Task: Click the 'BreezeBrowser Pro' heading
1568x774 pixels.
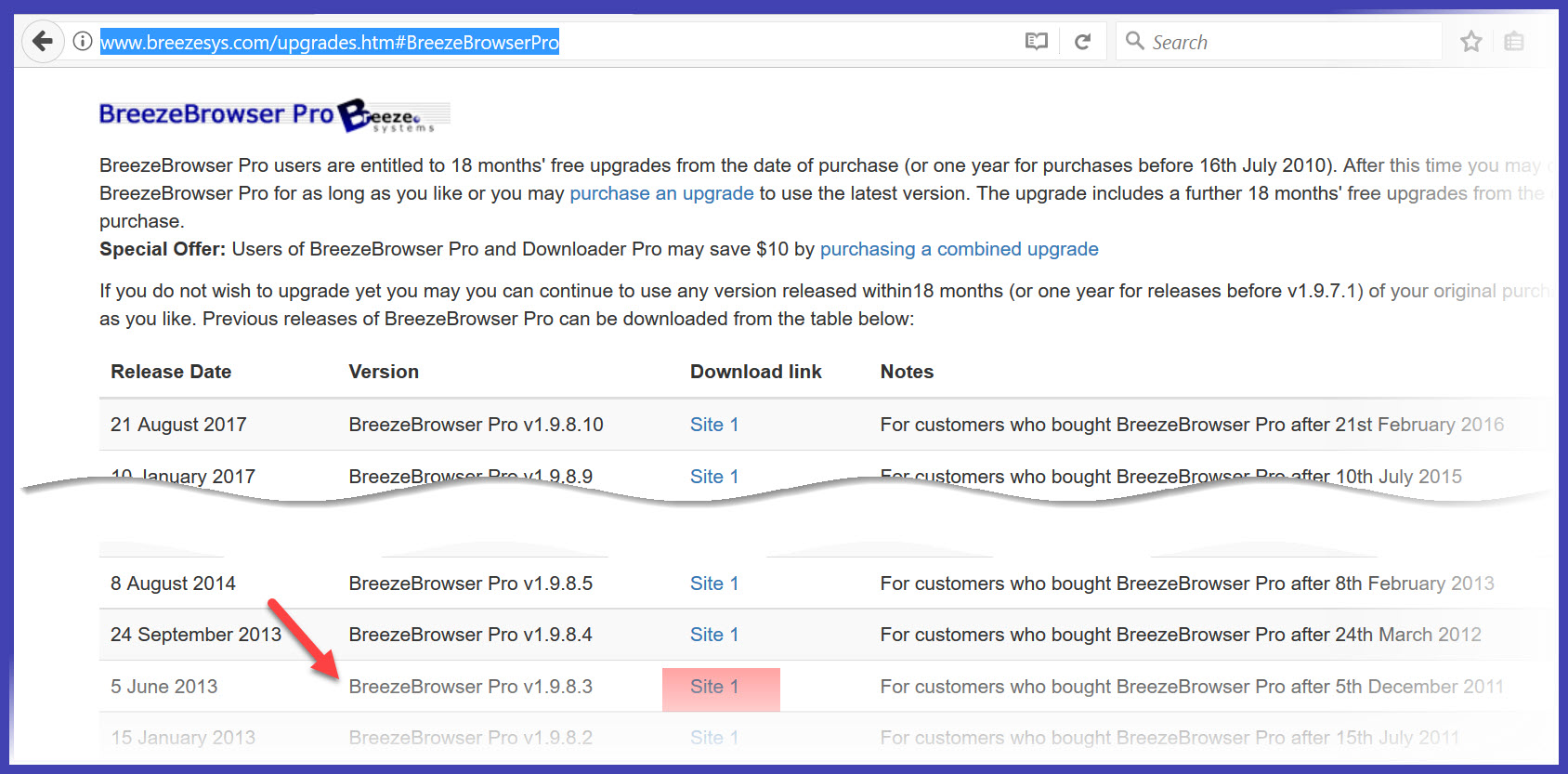Action: coord(216,113)
